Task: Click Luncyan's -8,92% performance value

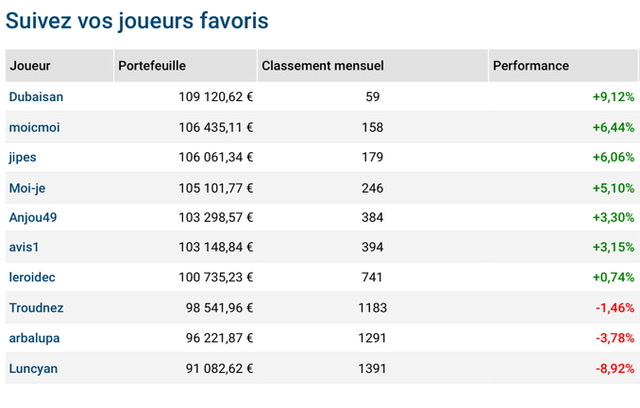Action: [615, 369]
